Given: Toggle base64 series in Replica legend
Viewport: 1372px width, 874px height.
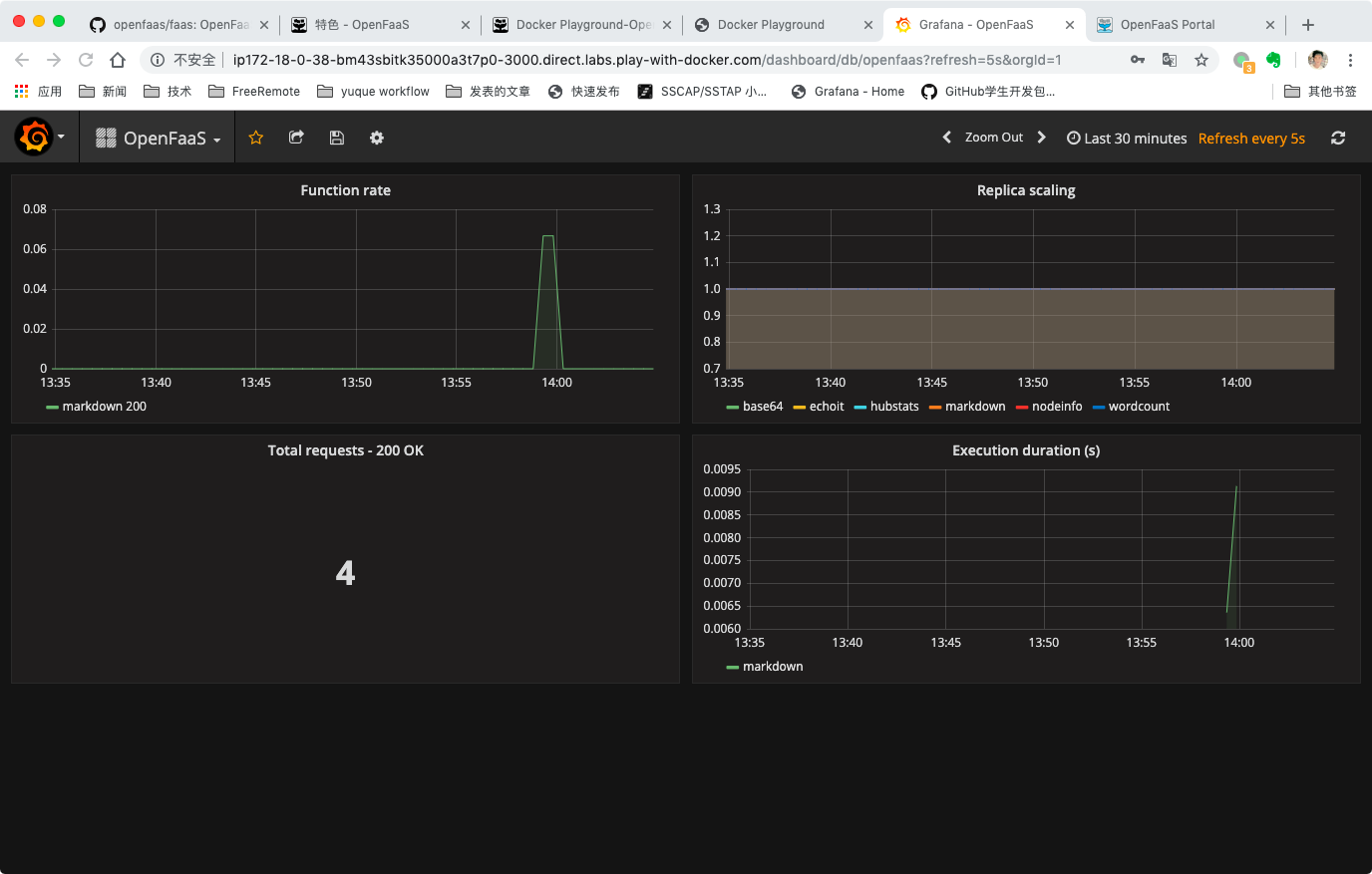Looking at the screenshot, I should (755, 407).
